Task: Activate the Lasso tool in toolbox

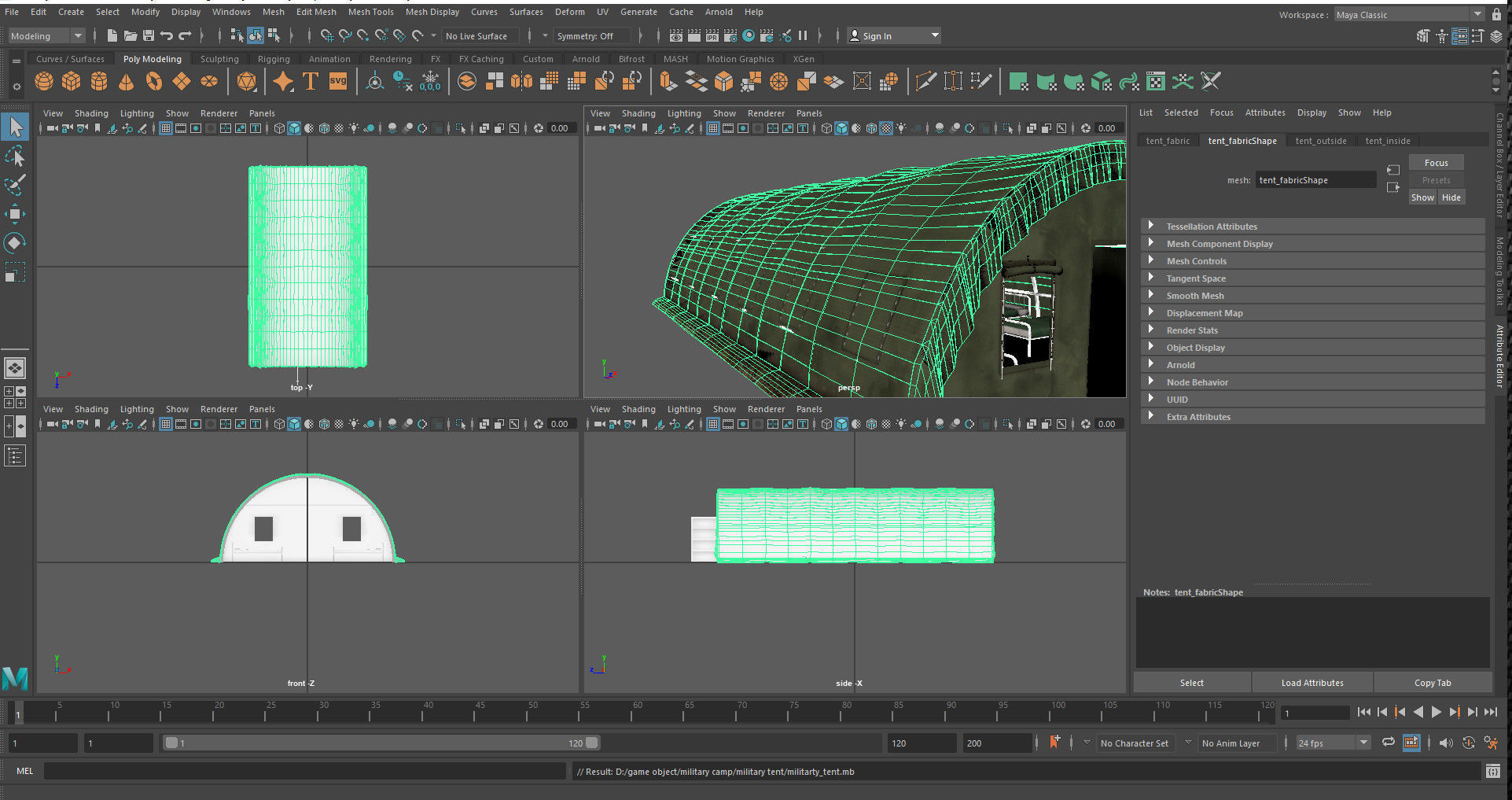Action: pos(15,157)
